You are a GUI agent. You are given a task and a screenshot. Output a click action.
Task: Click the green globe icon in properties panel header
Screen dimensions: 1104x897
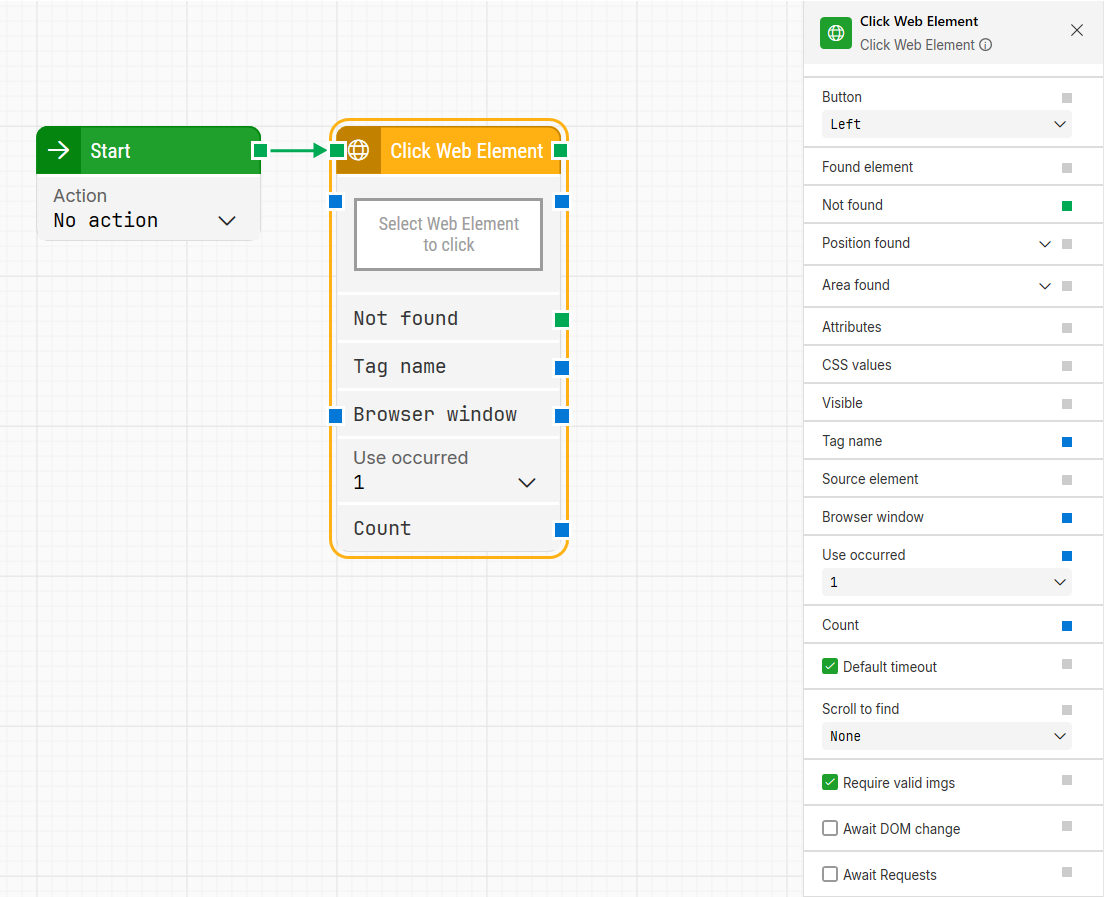(x=836, y=33)
